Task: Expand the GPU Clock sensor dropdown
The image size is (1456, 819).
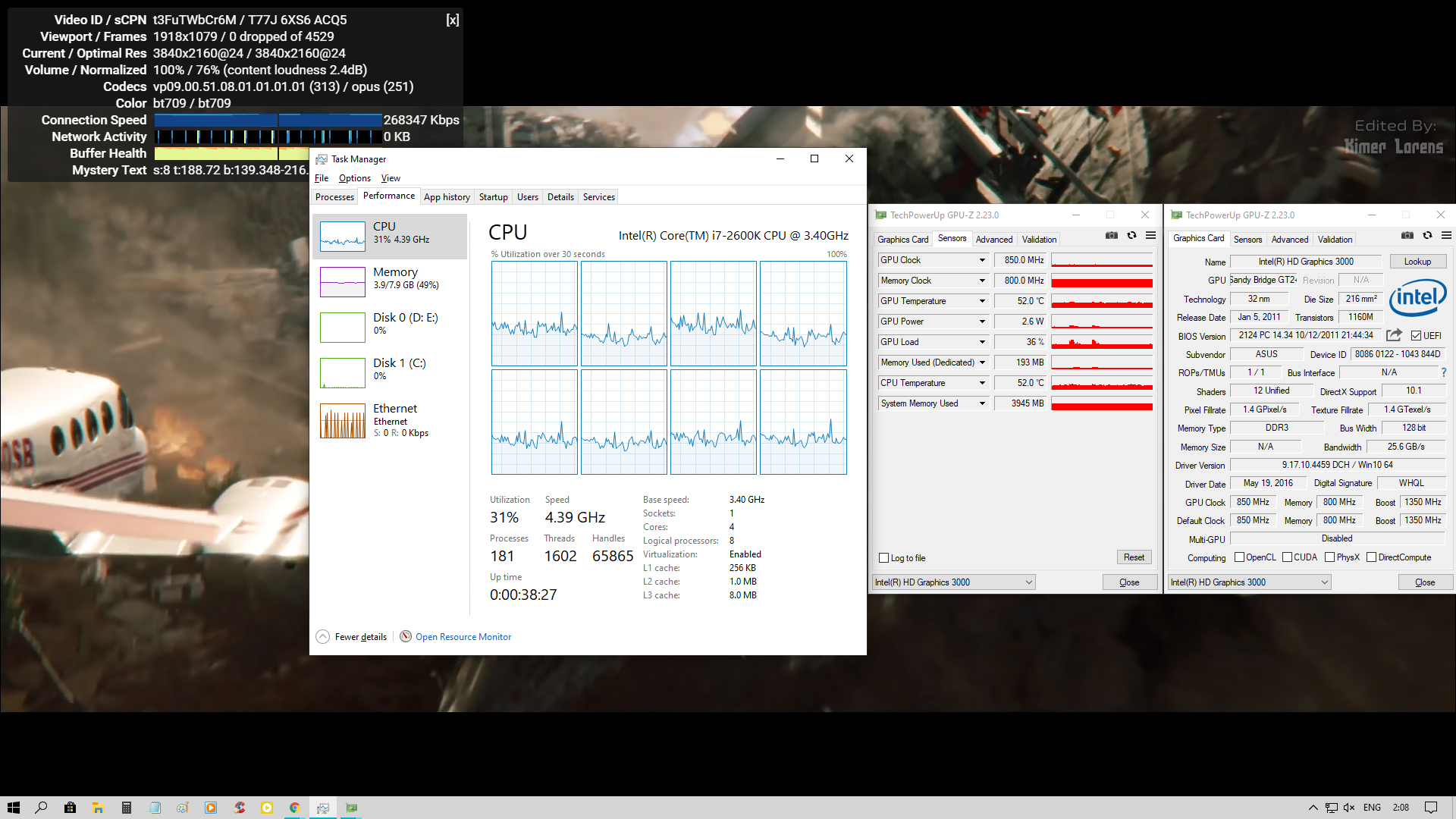Action: point(982,260)
